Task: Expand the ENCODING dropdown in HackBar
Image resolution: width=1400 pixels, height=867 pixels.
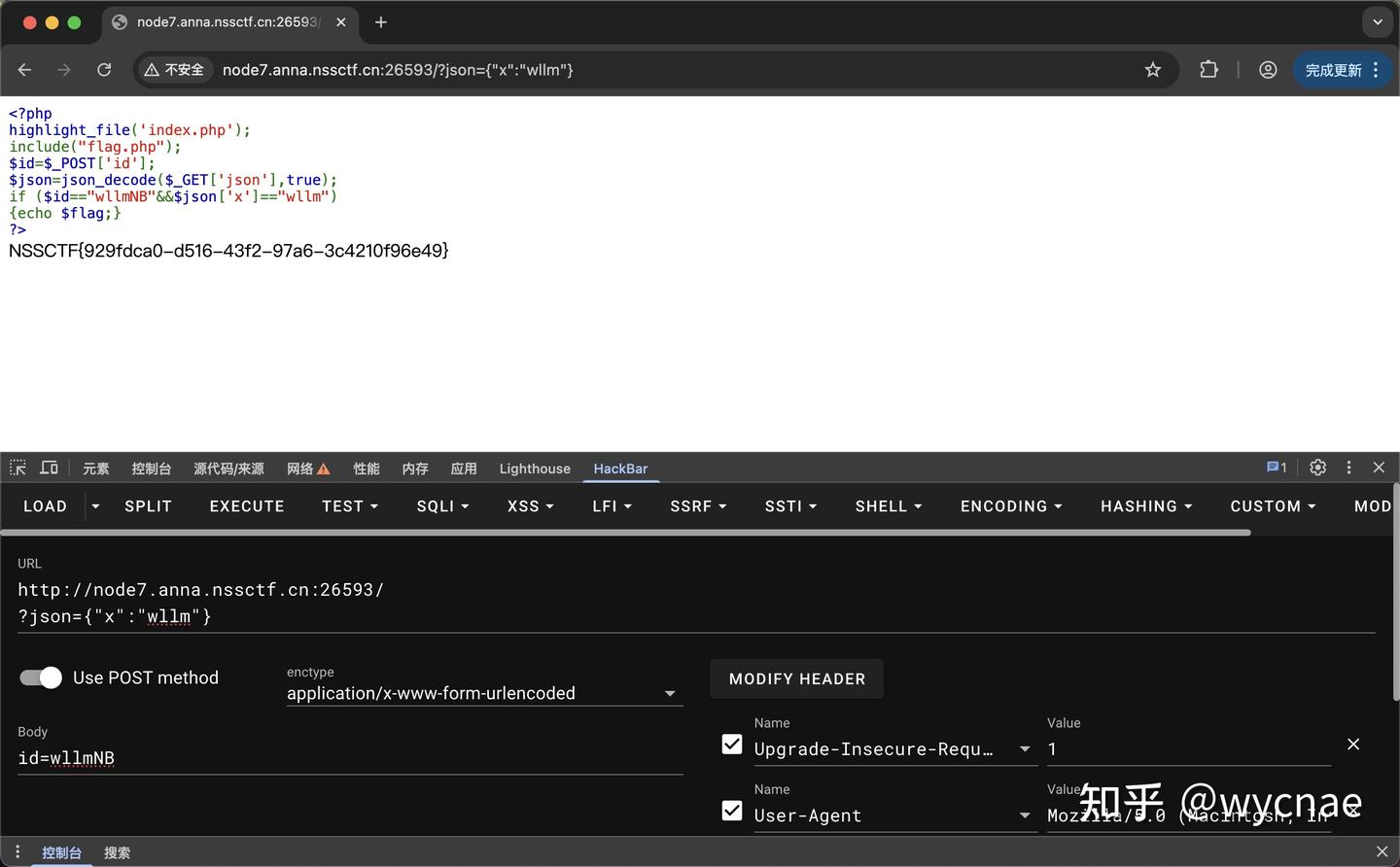Action: pyautogui.click(x=1010, y=505)
